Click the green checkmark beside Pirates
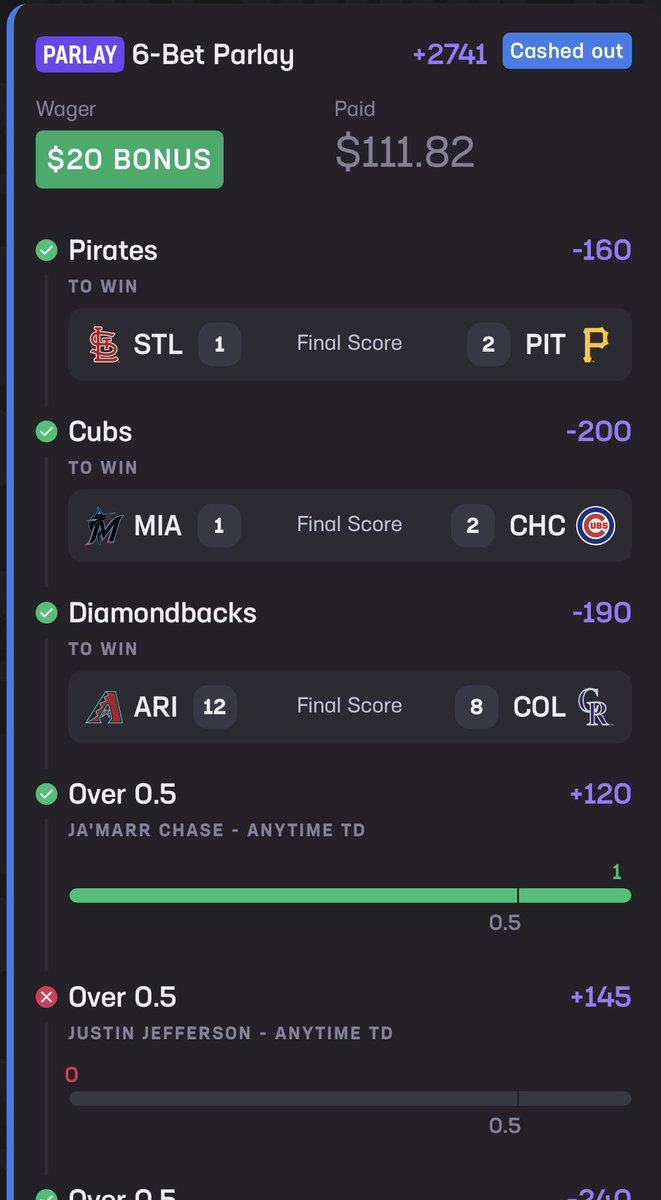 tap(46, 251)
